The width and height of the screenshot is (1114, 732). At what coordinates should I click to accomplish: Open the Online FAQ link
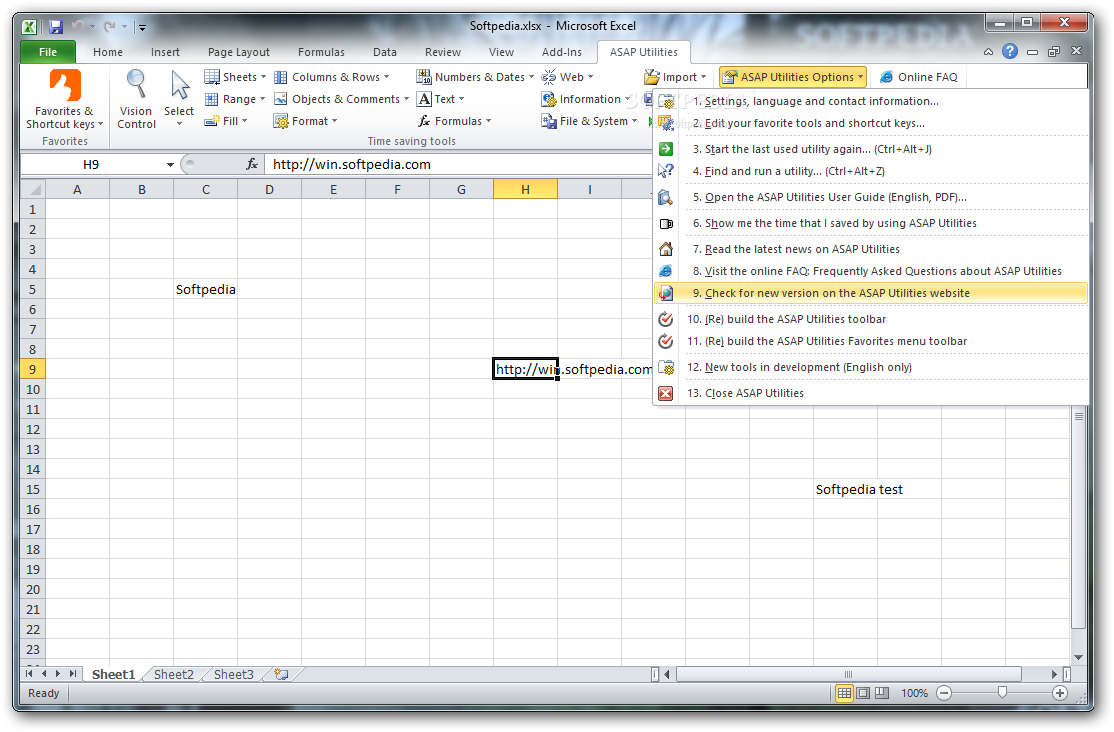919,77
